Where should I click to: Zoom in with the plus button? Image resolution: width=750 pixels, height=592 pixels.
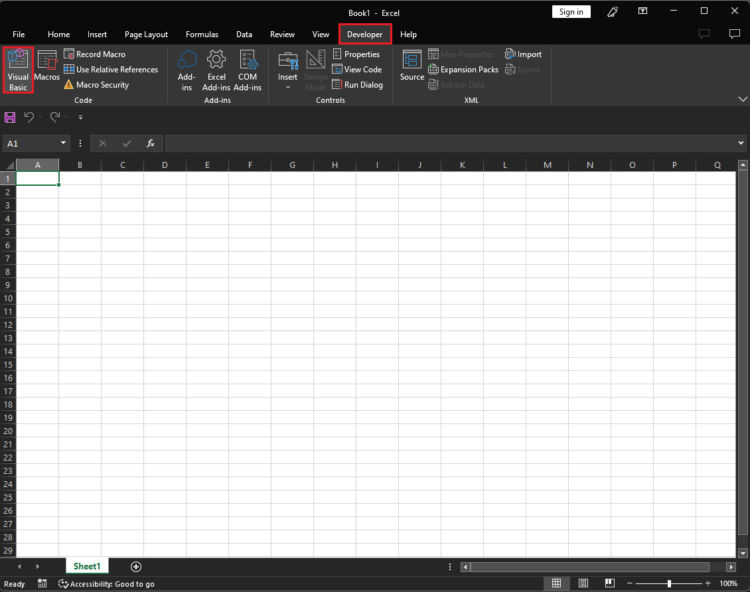point(708,583)
